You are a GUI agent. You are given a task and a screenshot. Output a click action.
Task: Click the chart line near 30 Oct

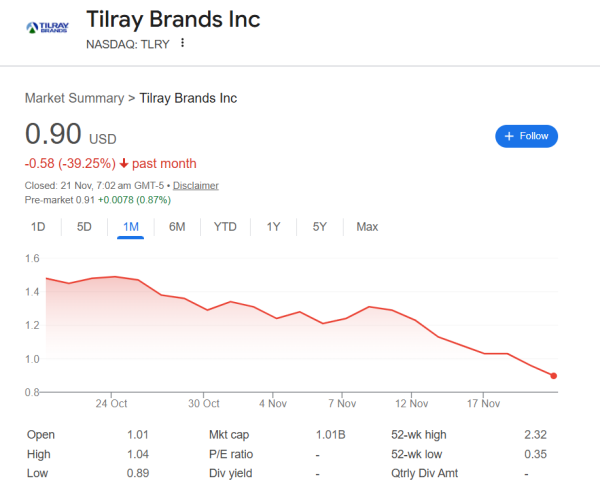[x=207, y=310]
